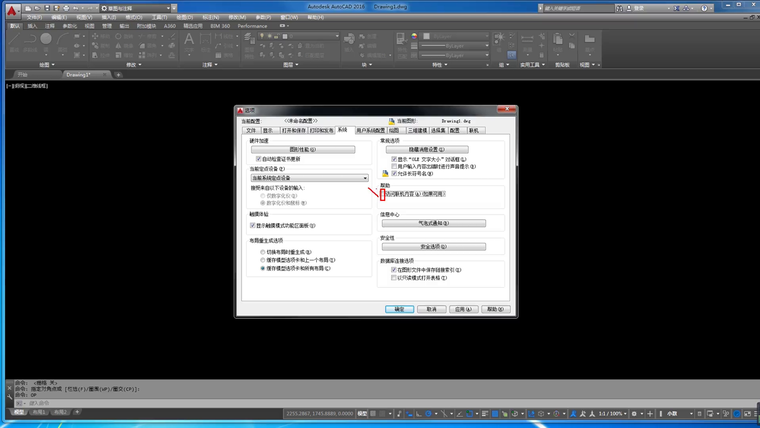Image resolution: width=760 pixels, height=428 pixels.
Task: Uncheck the show OLE text size dialog option
Action: pos(394,159)
